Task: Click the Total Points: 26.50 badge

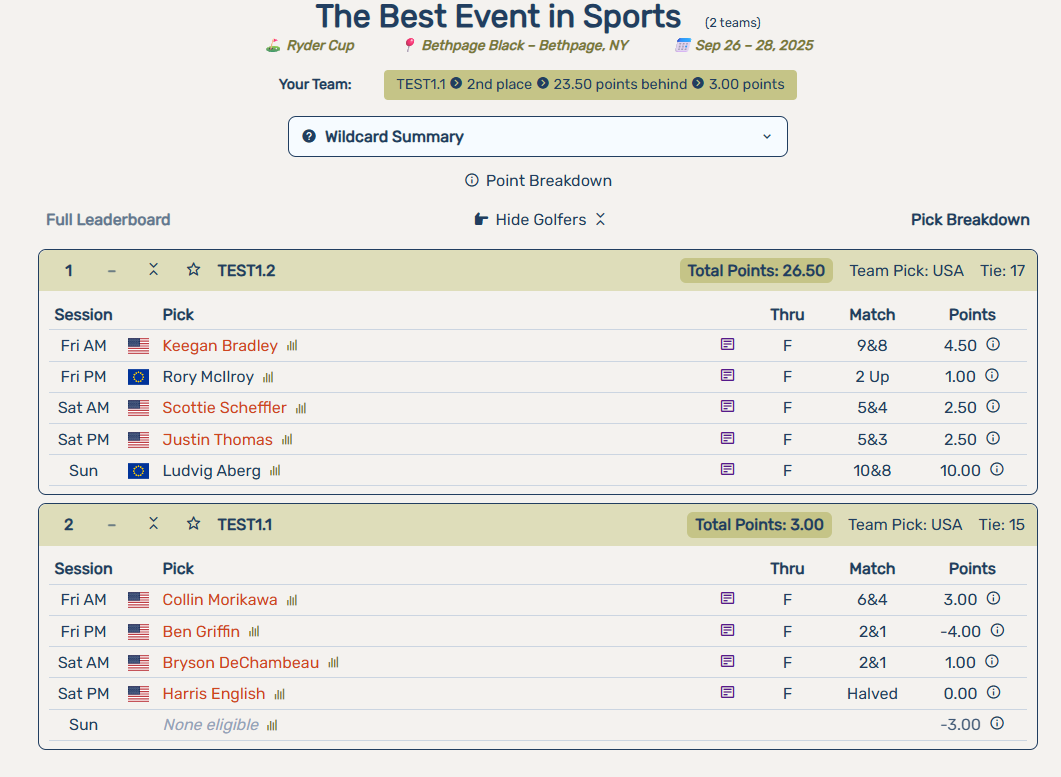Action: tap(756, 271)
